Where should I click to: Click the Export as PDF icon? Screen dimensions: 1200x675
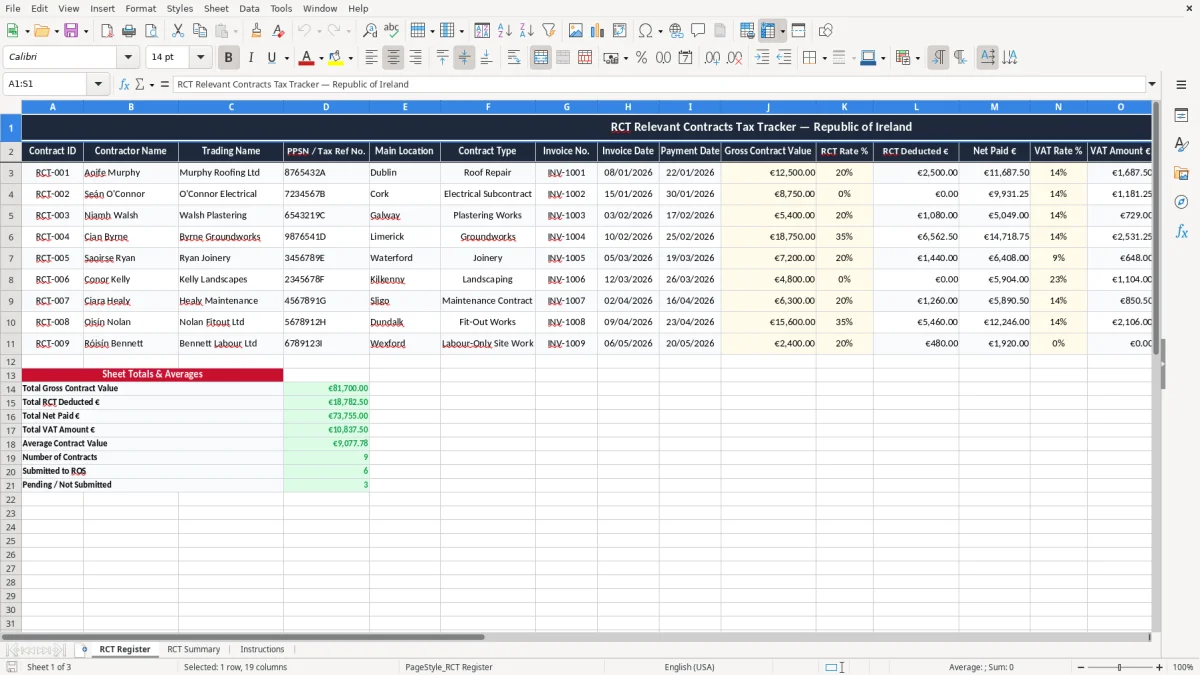coord(107,31)
